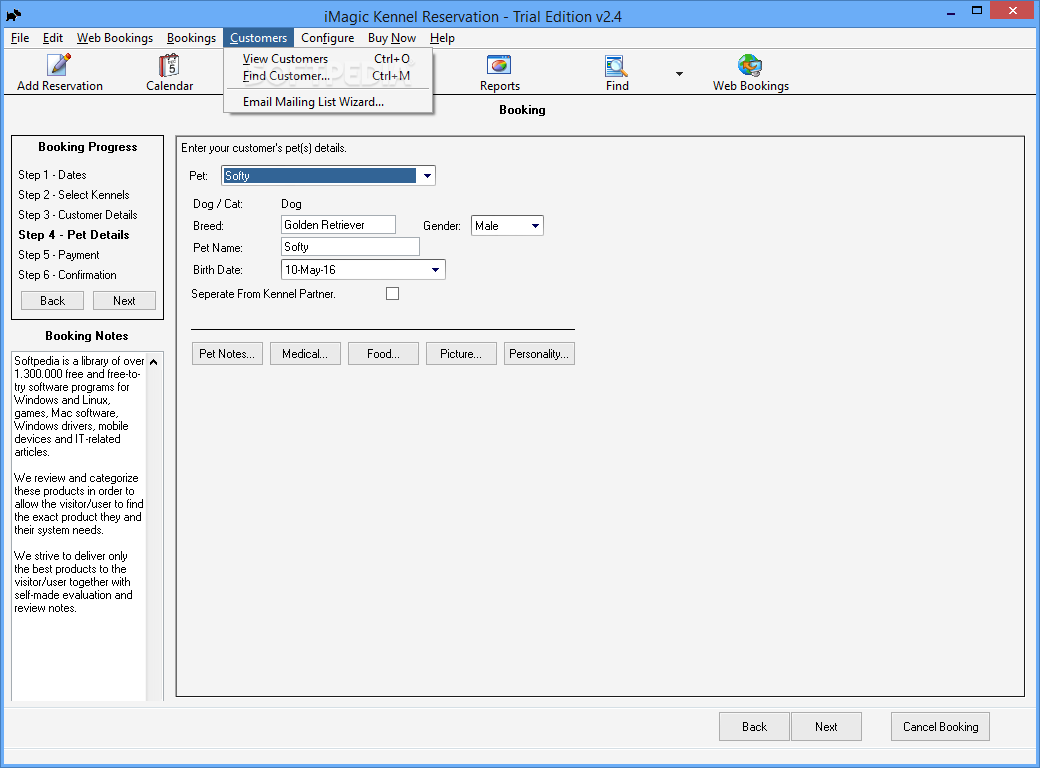Viewport: 1040px width, 768px height.
Task: Click the Cancel Booking button
Action: click(940, 726)
